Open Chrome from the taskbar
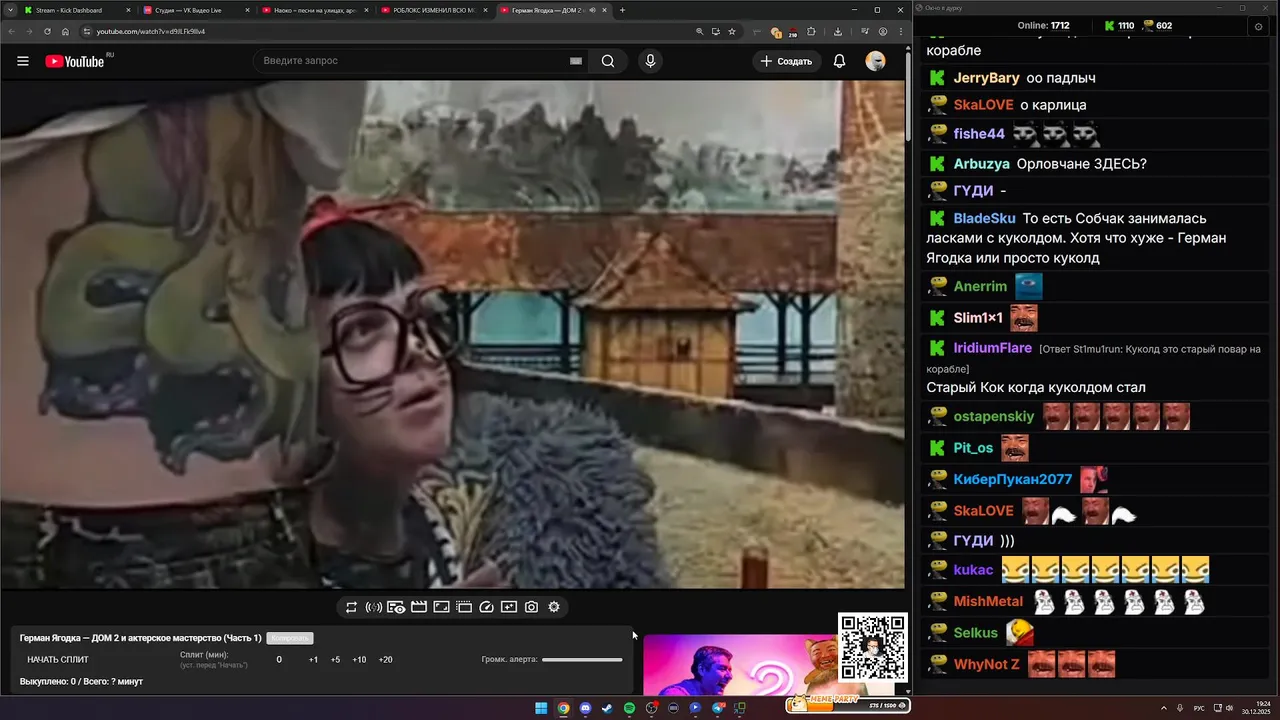 [x=563, y=708]
